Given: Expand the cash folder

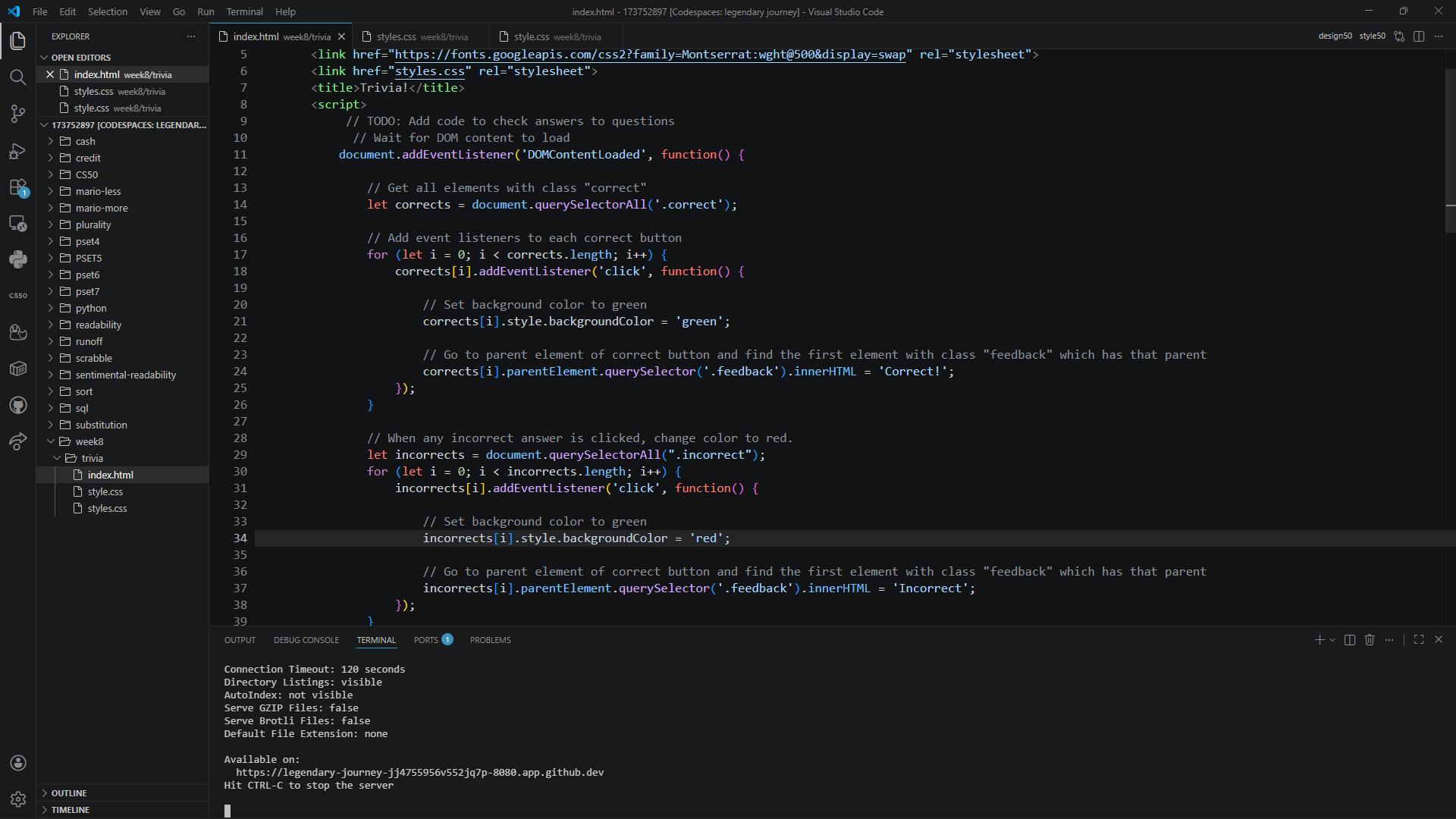Looking at the screenshot, I should (85, 141).
